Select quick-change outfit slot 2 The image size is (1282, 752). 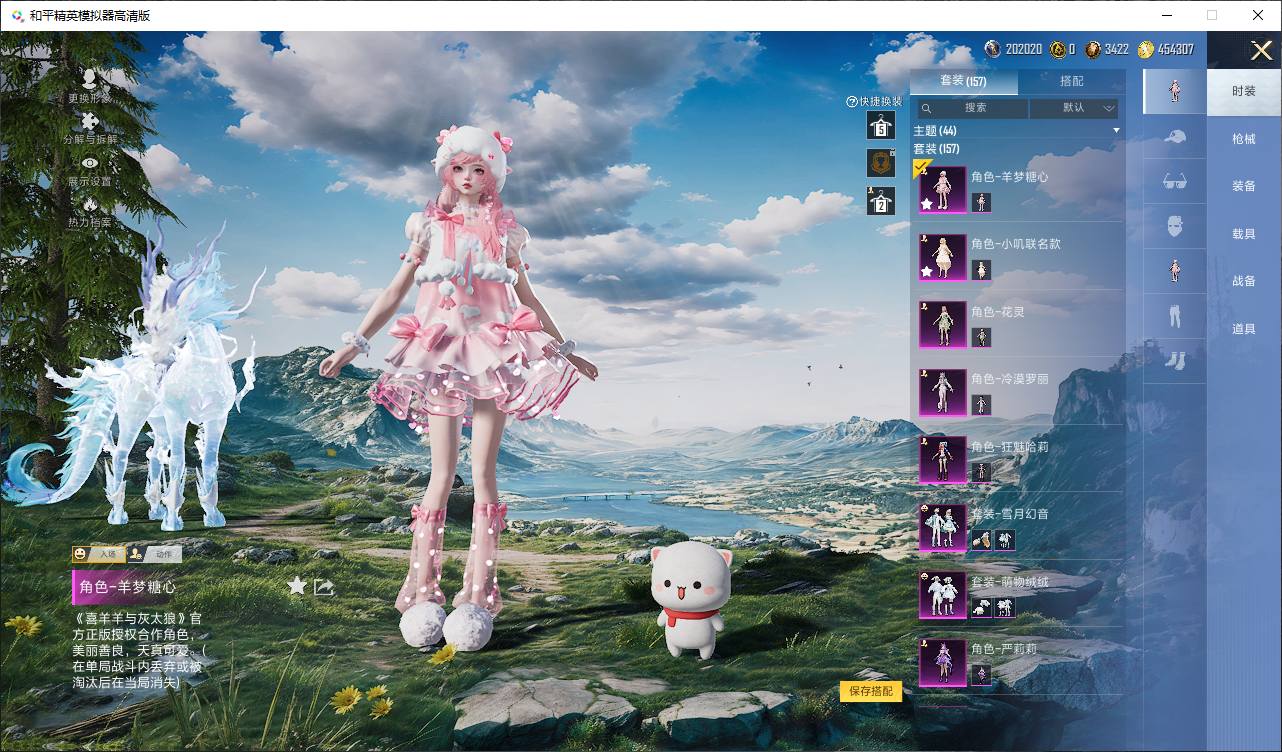pyautogui.click(x=881, y=201)
